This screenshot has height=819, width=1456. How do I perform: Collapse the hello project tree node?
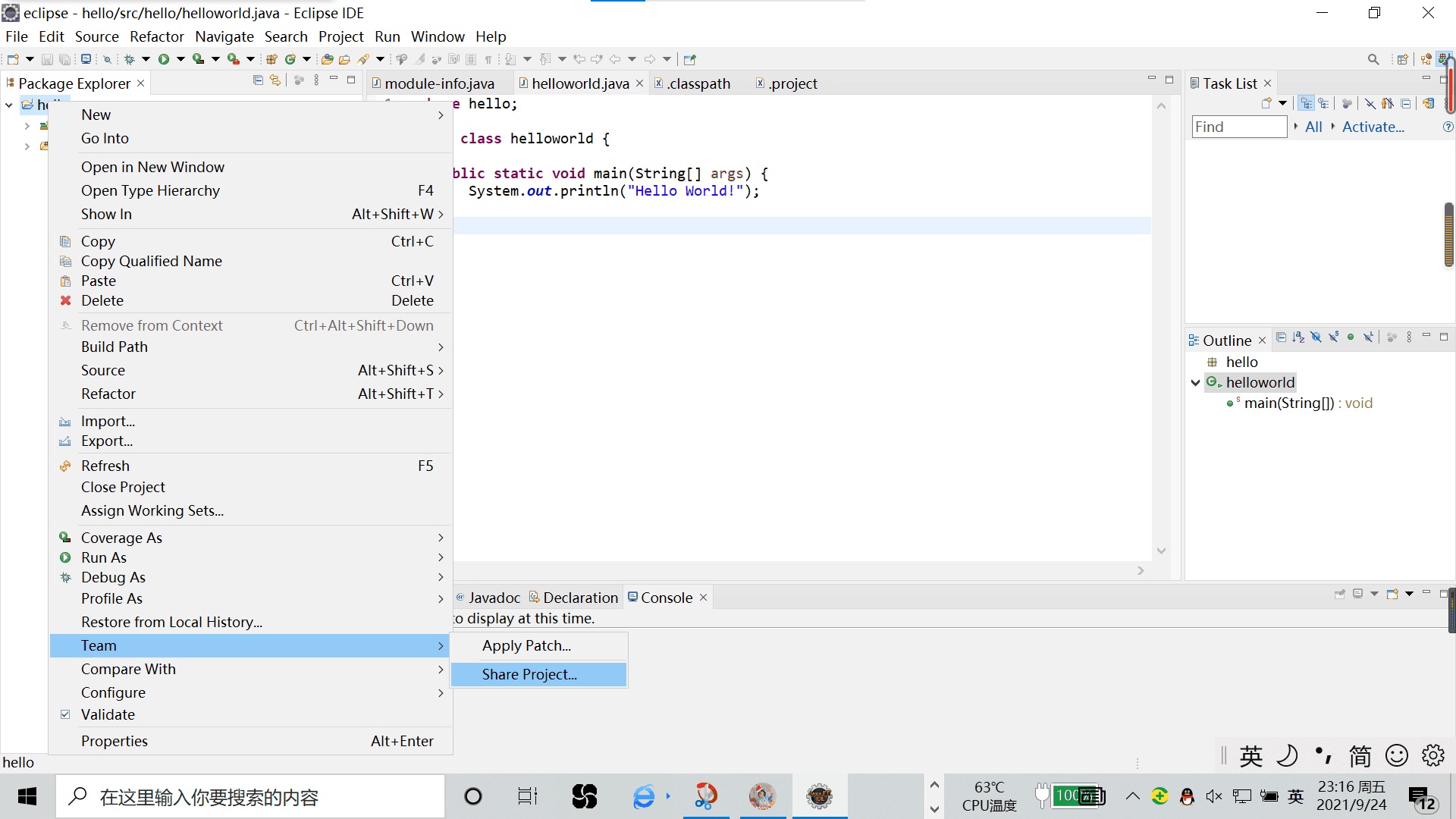(9, 105)
